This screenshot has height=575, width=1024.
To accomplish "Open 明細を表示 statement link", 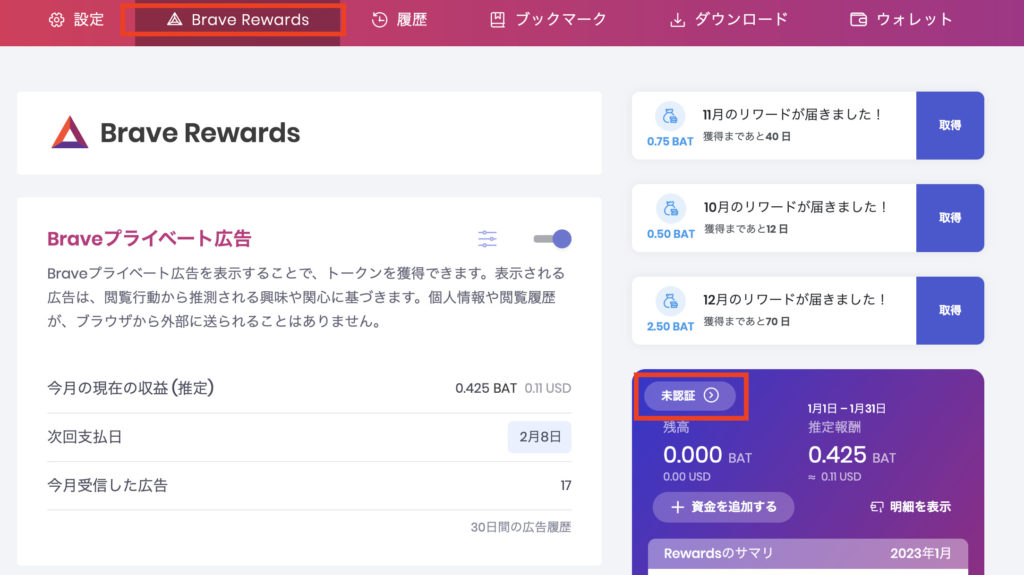I will click(910, 506).
